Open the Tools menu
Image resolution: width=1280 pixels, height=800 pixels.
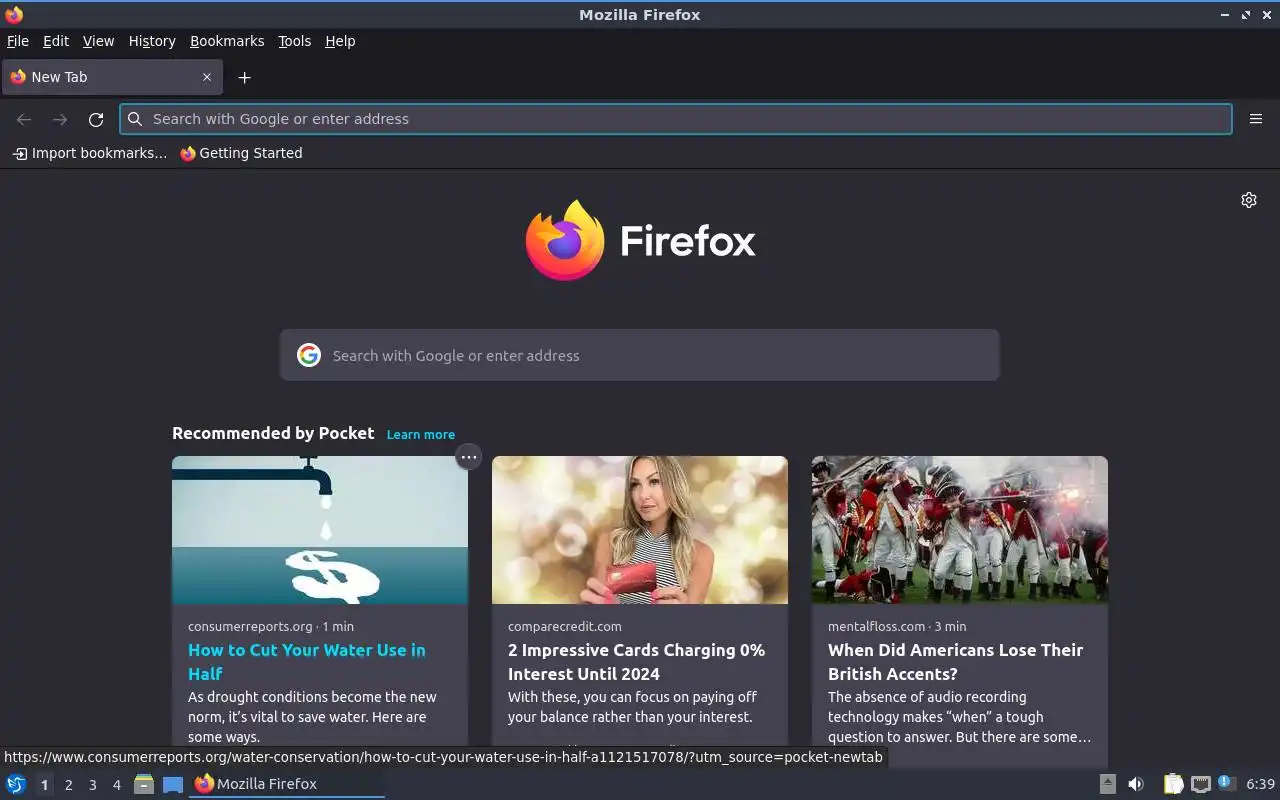[x=294, y=41]
